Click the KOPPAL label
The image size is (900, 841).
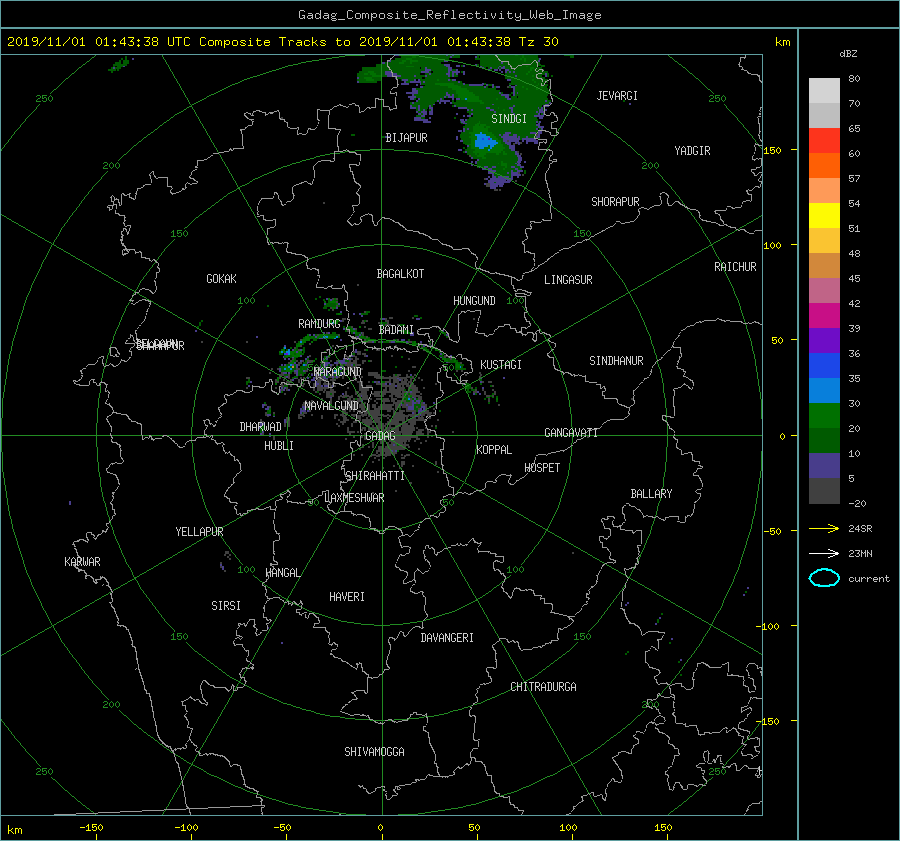(494, 449)
